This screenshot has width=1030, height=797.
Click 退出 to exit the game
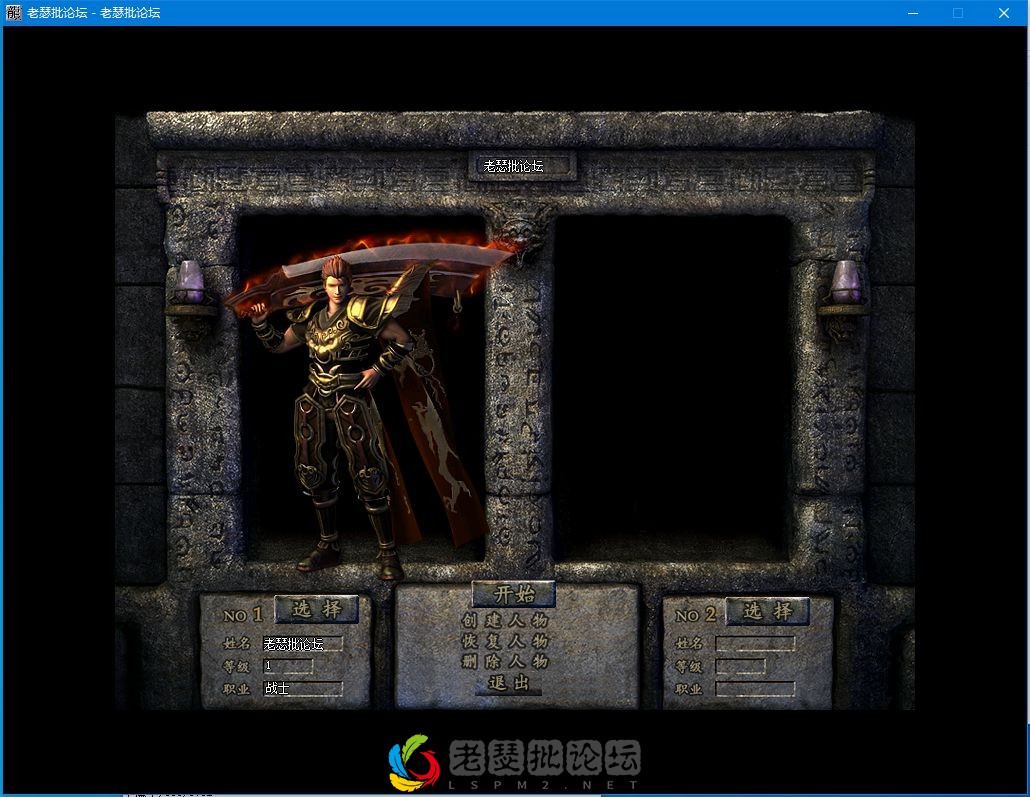508,683
